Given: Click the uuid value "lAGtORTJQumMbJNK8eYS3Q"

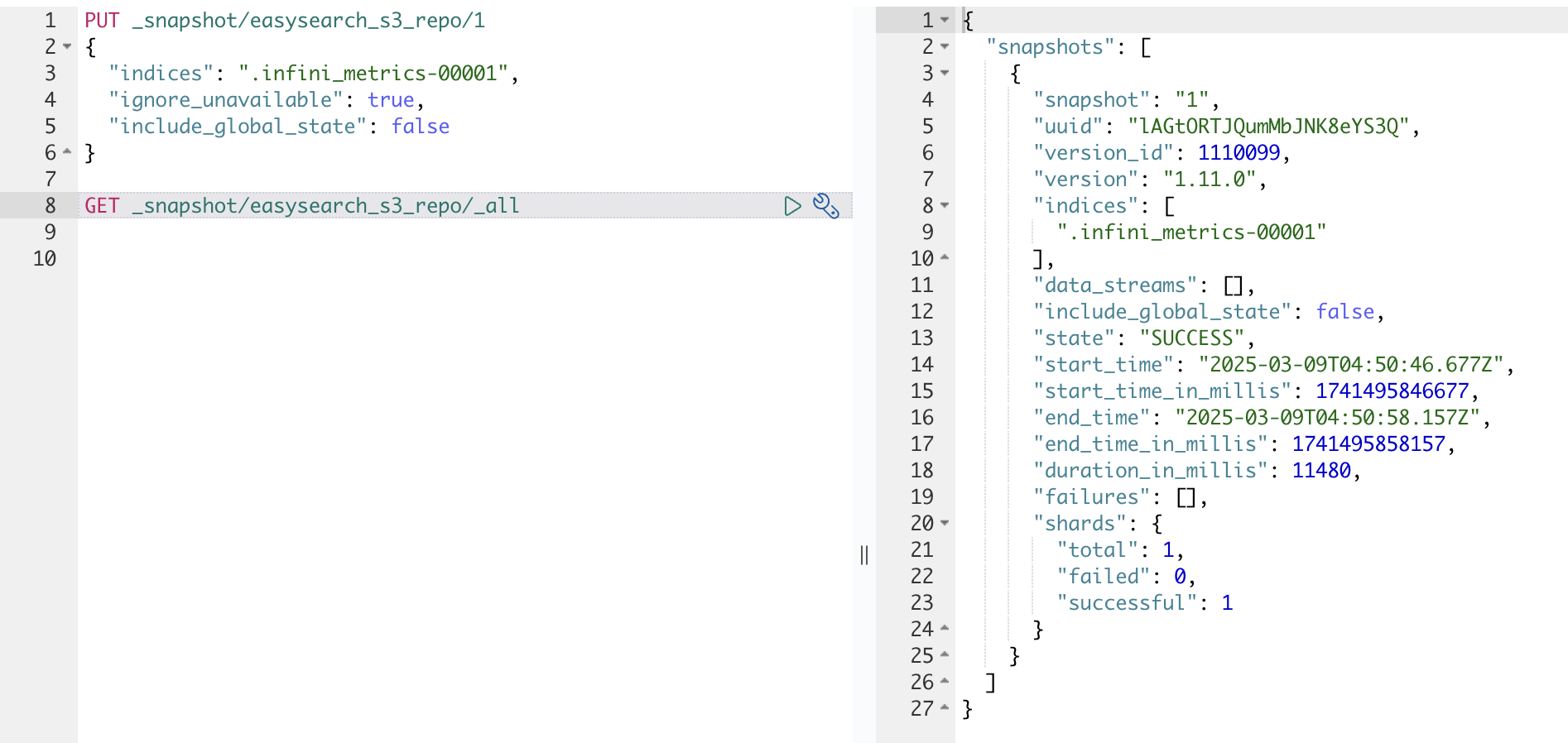Looking at the screenshot, I should [1269, 127].
